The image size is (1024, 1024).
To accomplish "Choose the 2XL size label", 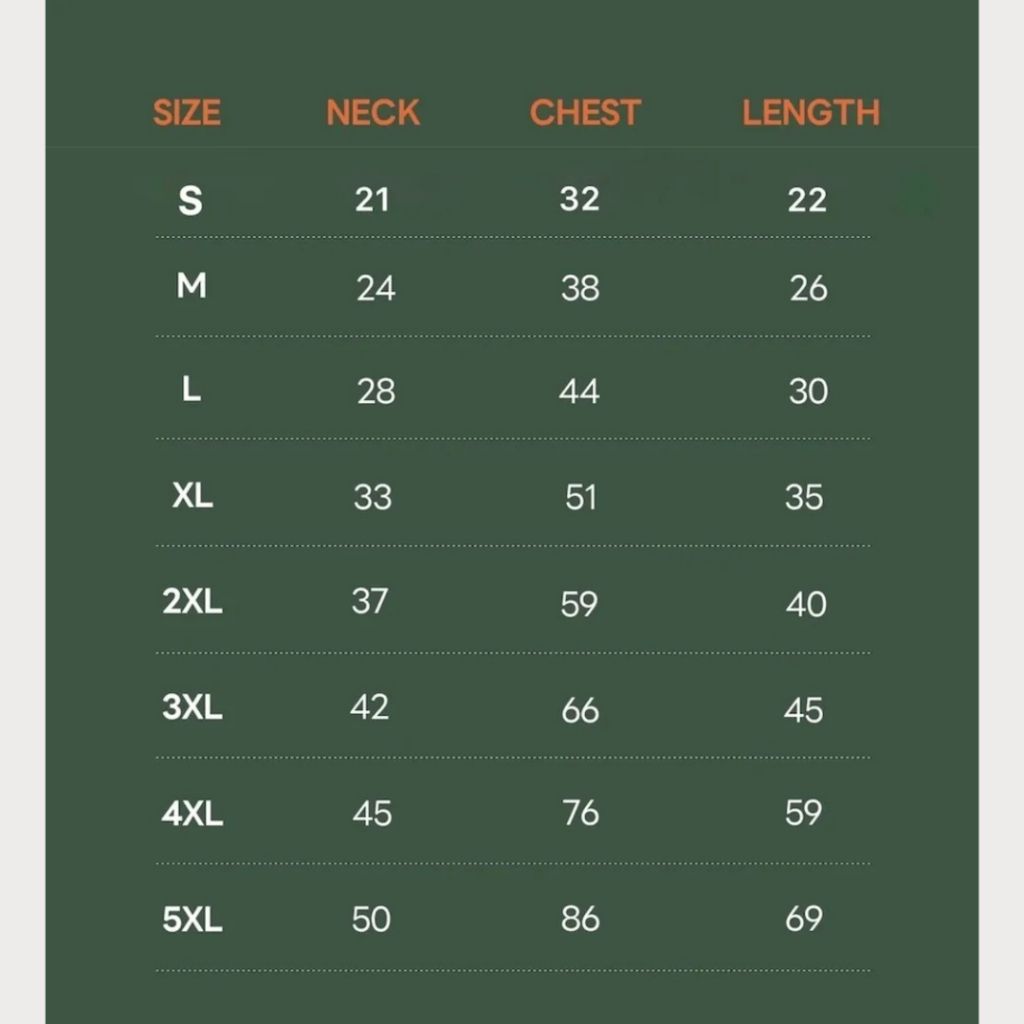I will point(192,603).
